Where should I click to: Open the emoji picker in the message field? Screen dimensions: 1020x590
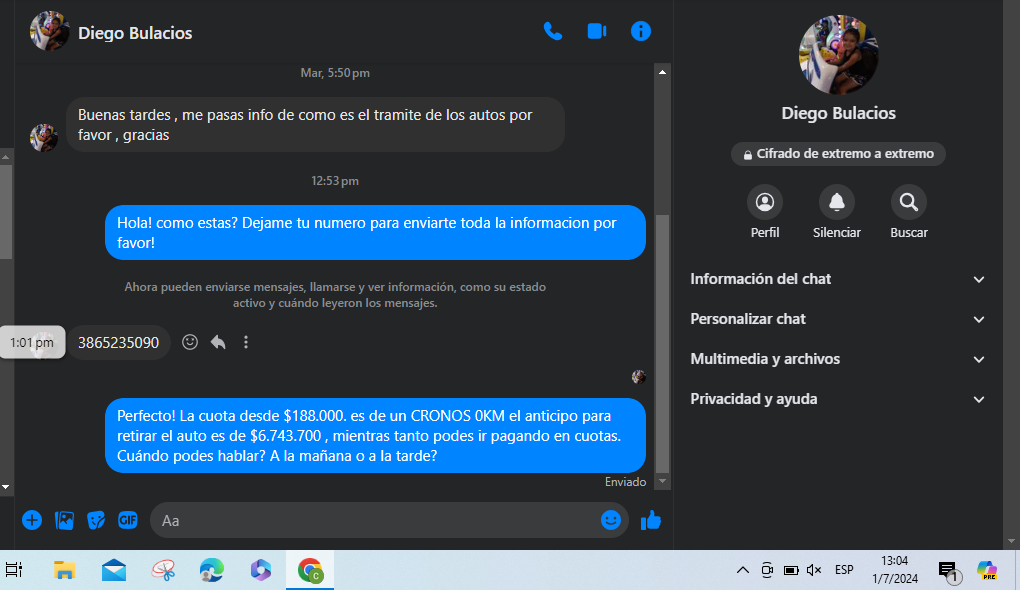[x=611, y=520]
